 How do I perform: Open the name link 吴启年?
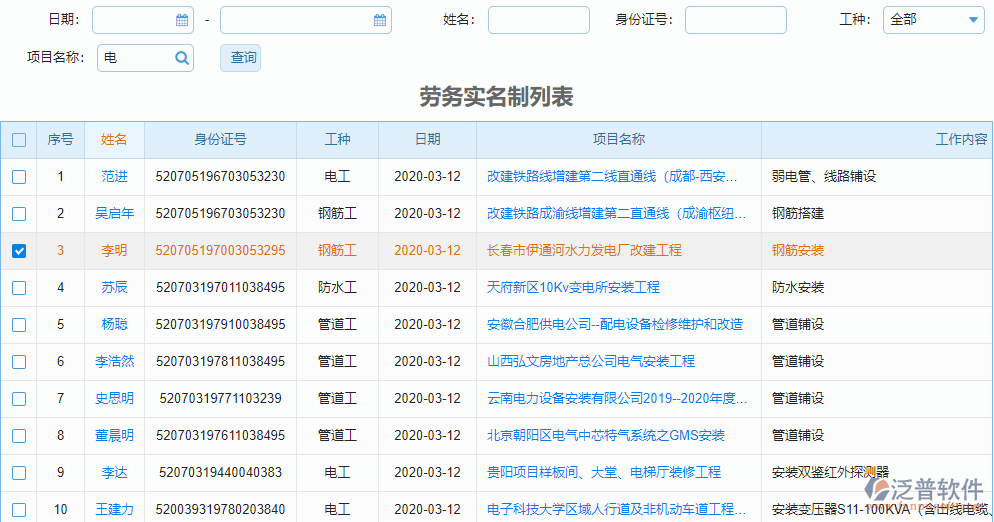(x=115, y=214)
